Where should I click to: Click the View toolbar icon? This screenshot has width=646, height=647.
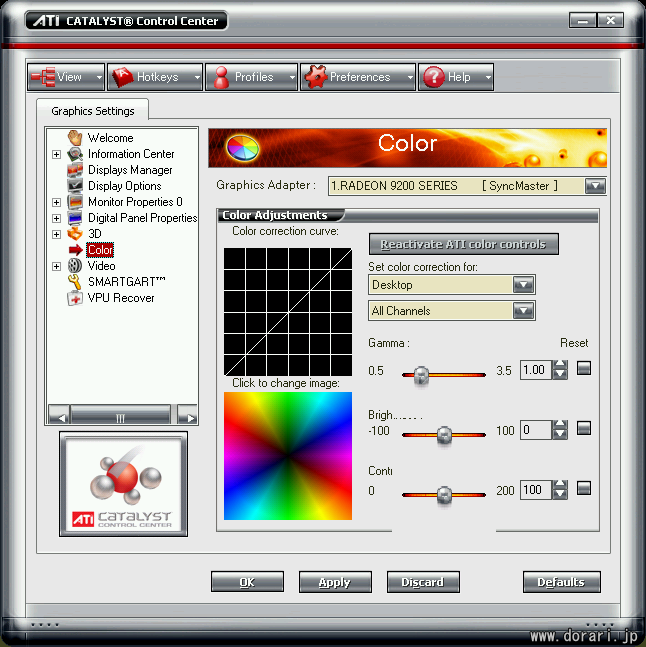coord(43,77)
